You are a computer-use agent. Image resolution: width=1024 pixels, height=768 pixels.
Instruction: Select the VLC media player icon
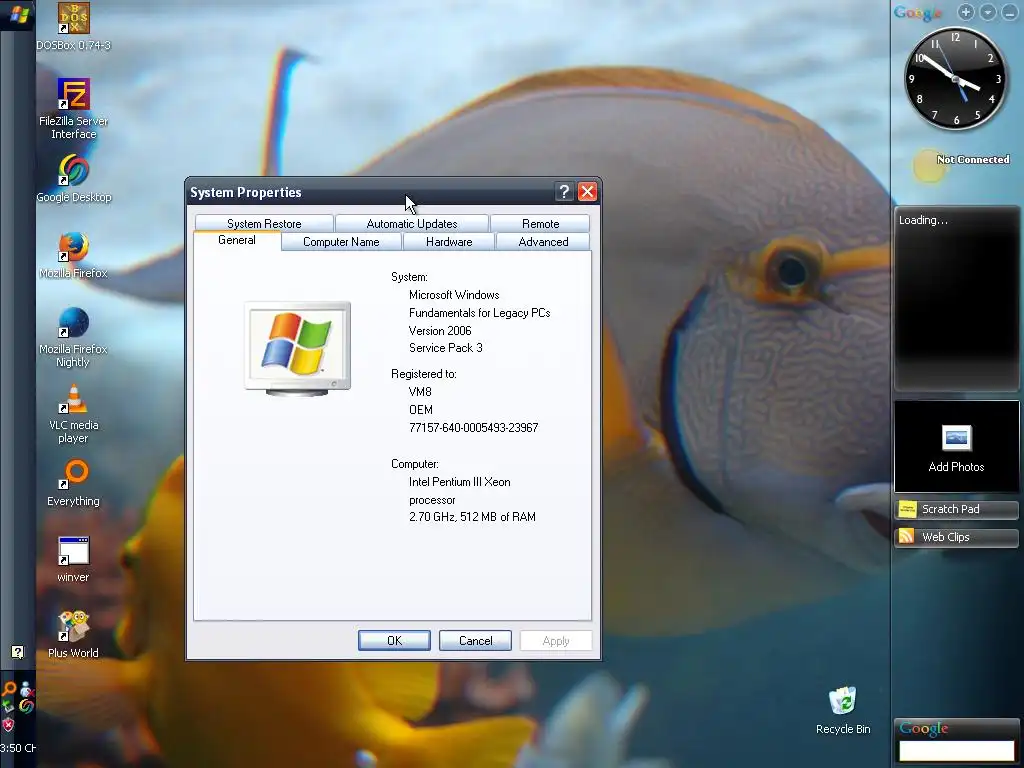(73, 414)
